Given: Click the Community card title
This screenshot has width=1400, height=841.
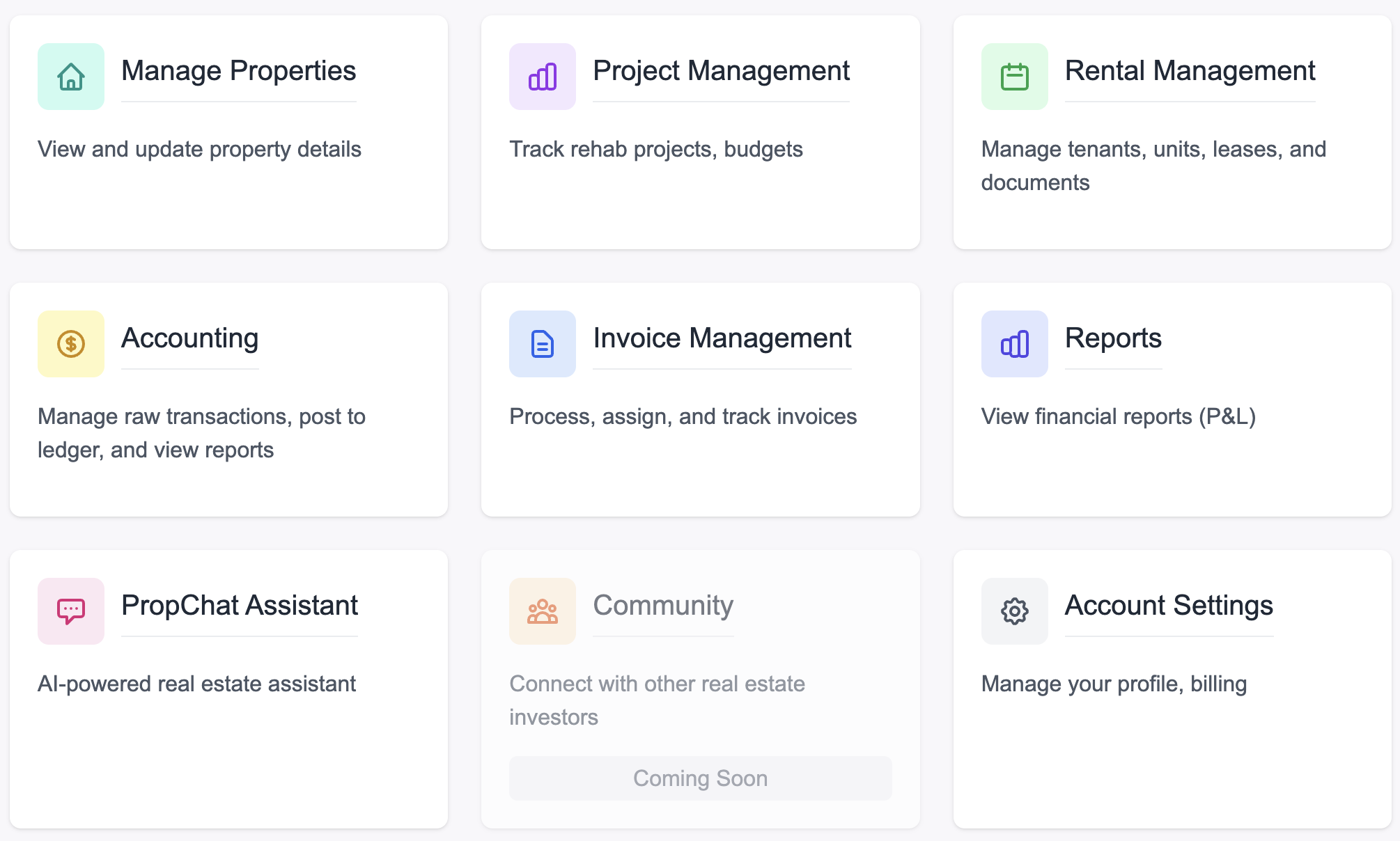Looking at the screenshot, I should point(662,606).
